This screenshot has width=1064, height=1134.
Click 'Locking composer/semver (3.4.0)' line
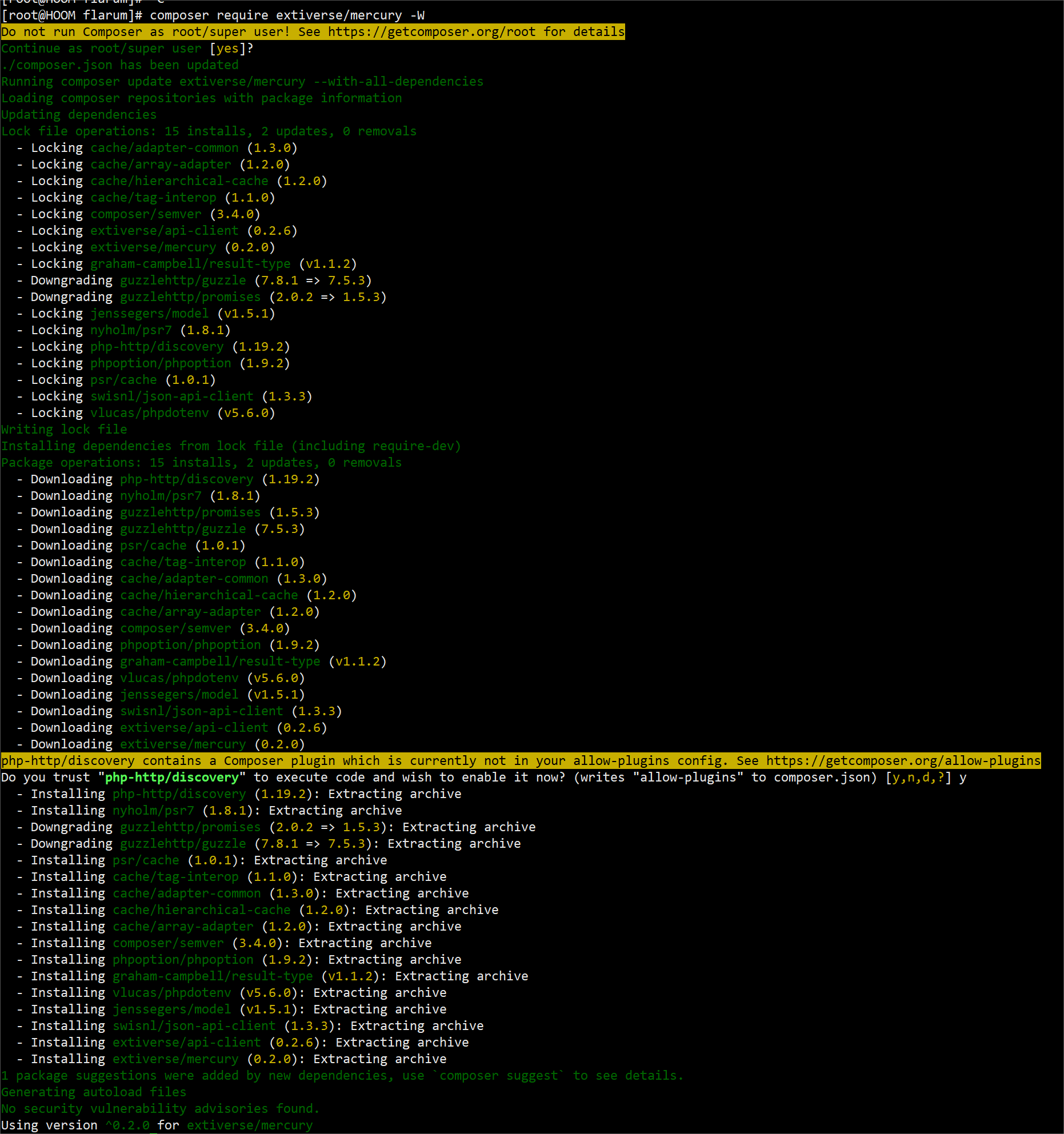point(138,214)
